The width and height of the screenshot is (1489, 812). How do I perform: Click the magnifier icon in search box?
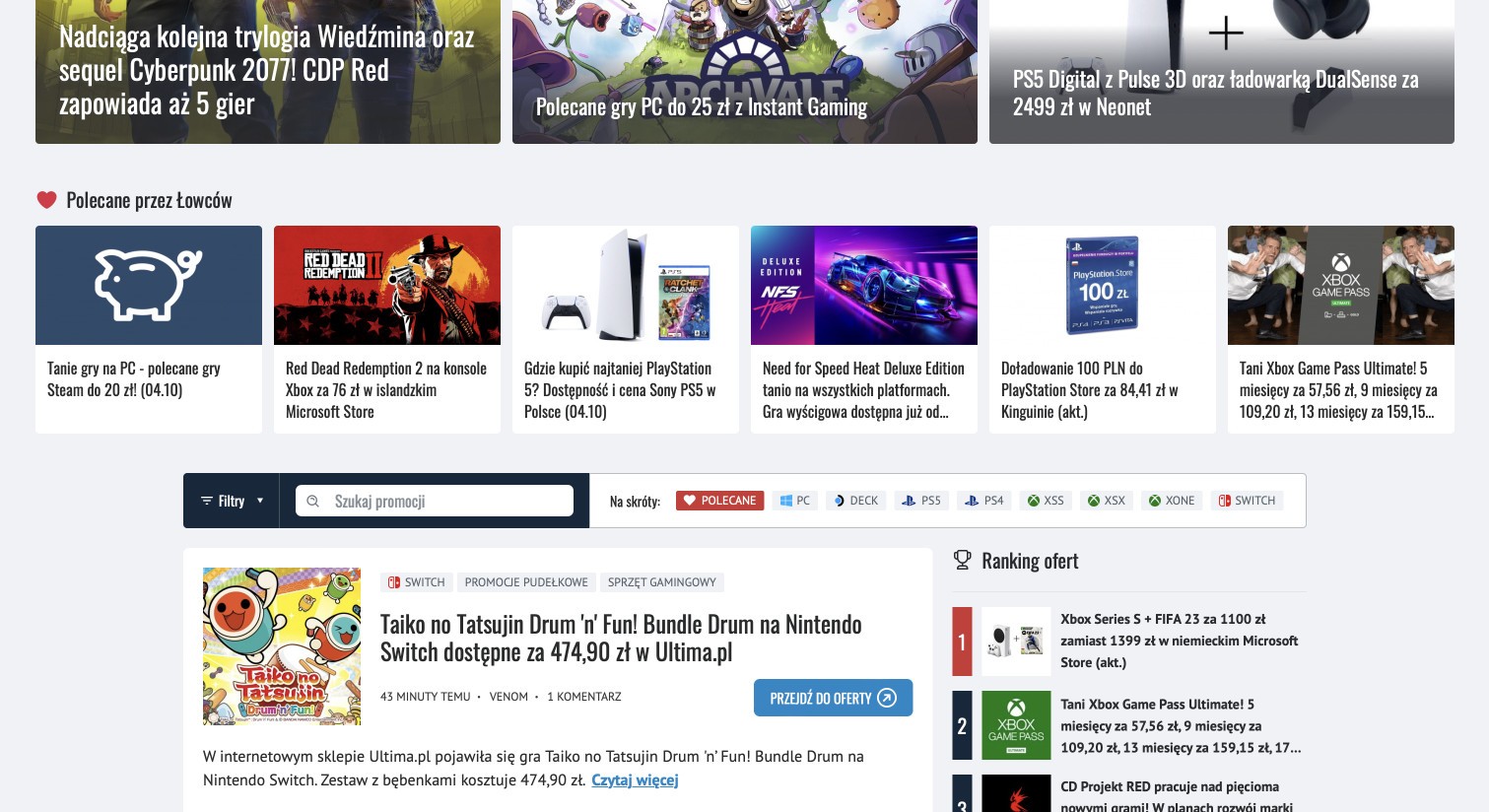point(313,501)
